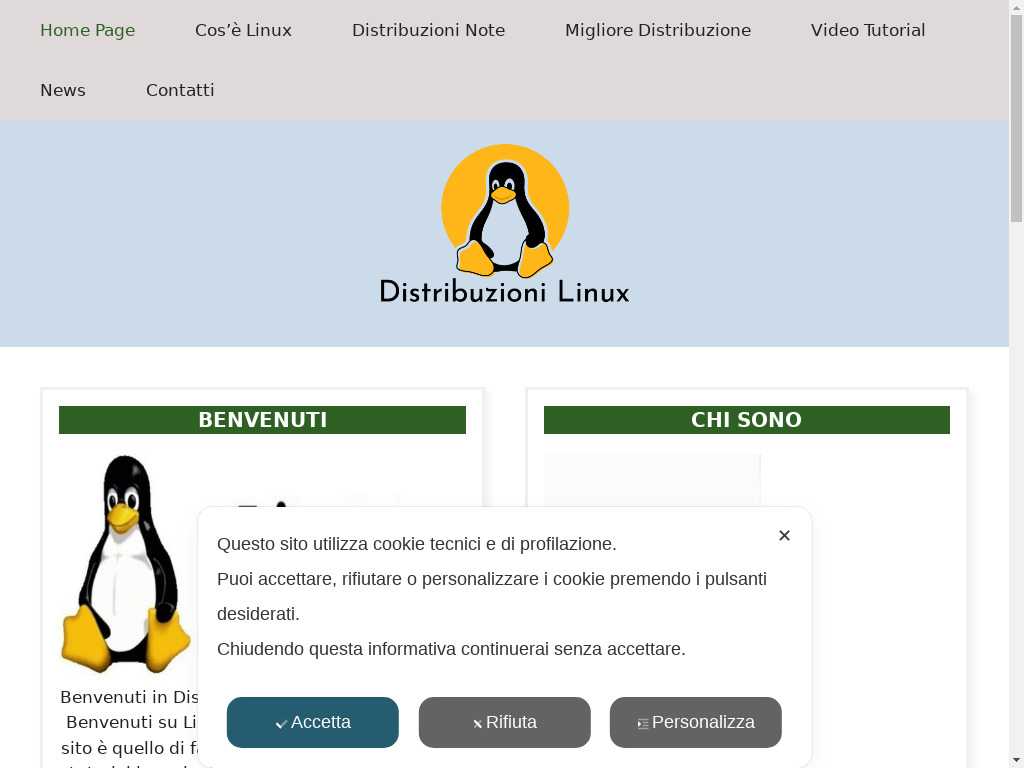
Task: Select Migliore Distribuzione menu entry
Action: coord(658,30)
